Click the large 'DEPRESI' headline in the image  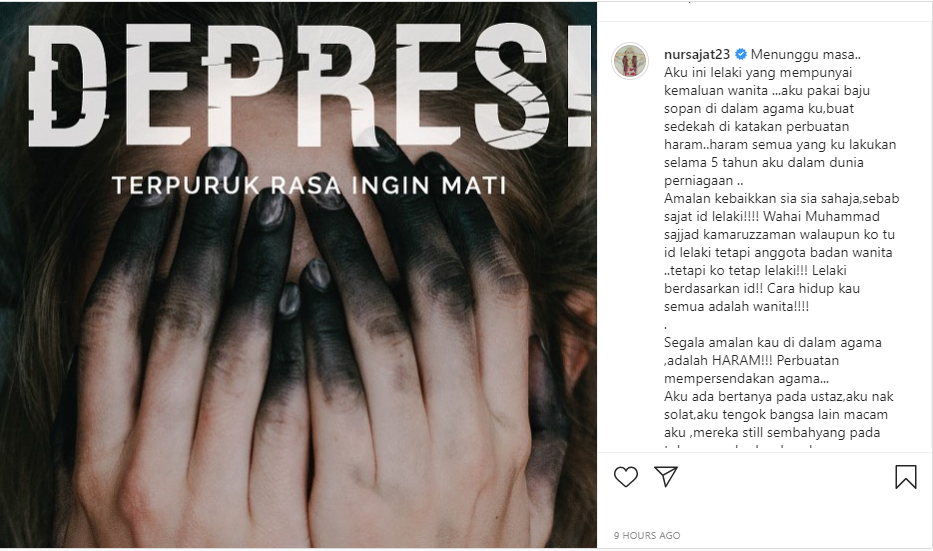tap(309, 84)
